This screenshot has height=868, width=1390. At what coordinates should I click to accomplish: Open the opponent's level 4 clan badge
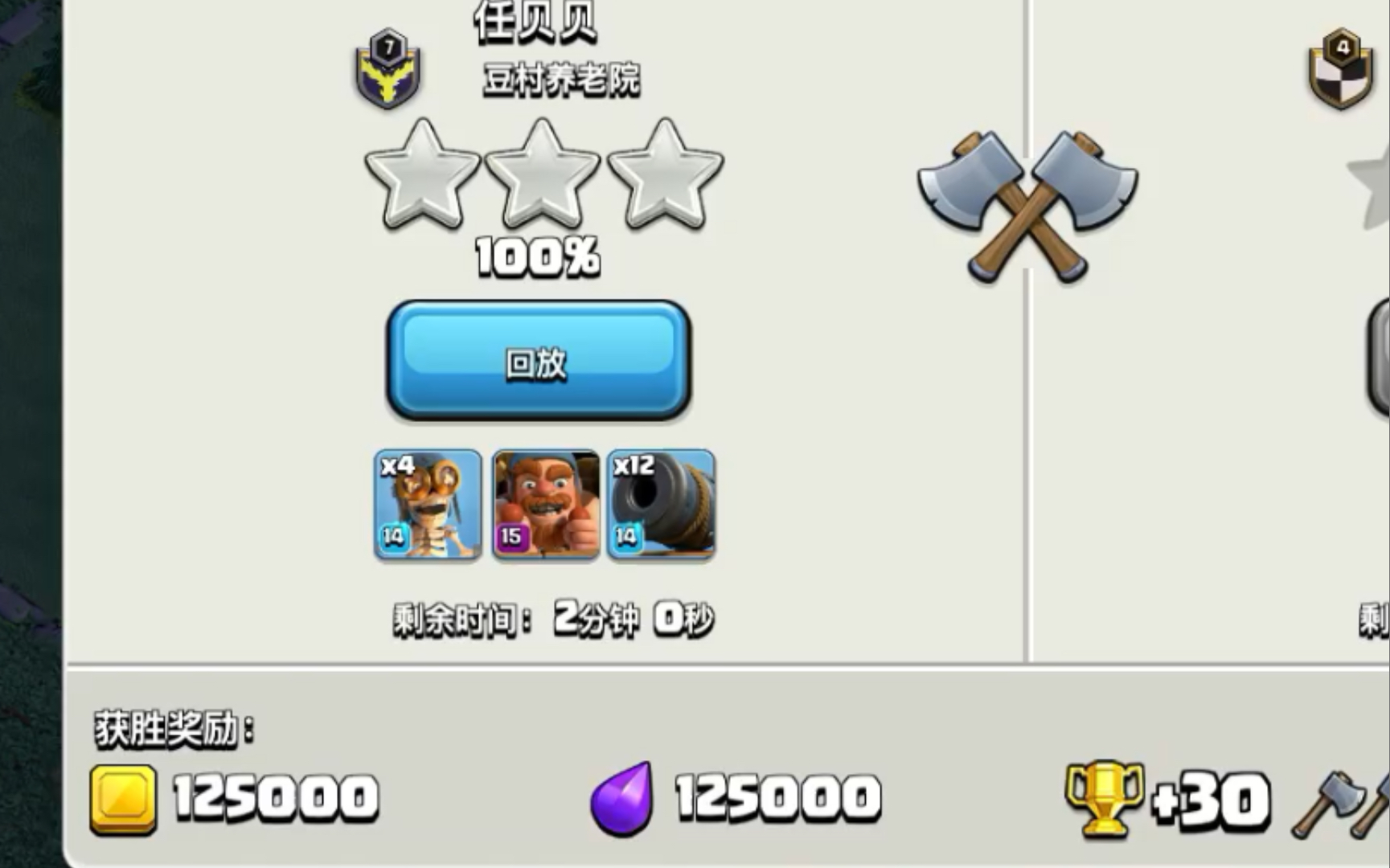tap(1340, 69)
